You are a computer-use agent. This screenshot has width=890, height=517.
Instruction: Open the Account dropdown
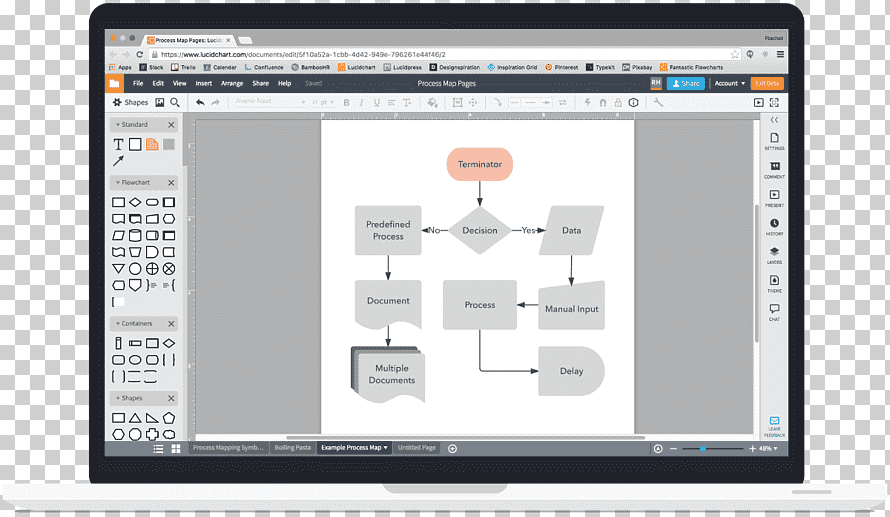pyautogui.click(x=729, y=83)
